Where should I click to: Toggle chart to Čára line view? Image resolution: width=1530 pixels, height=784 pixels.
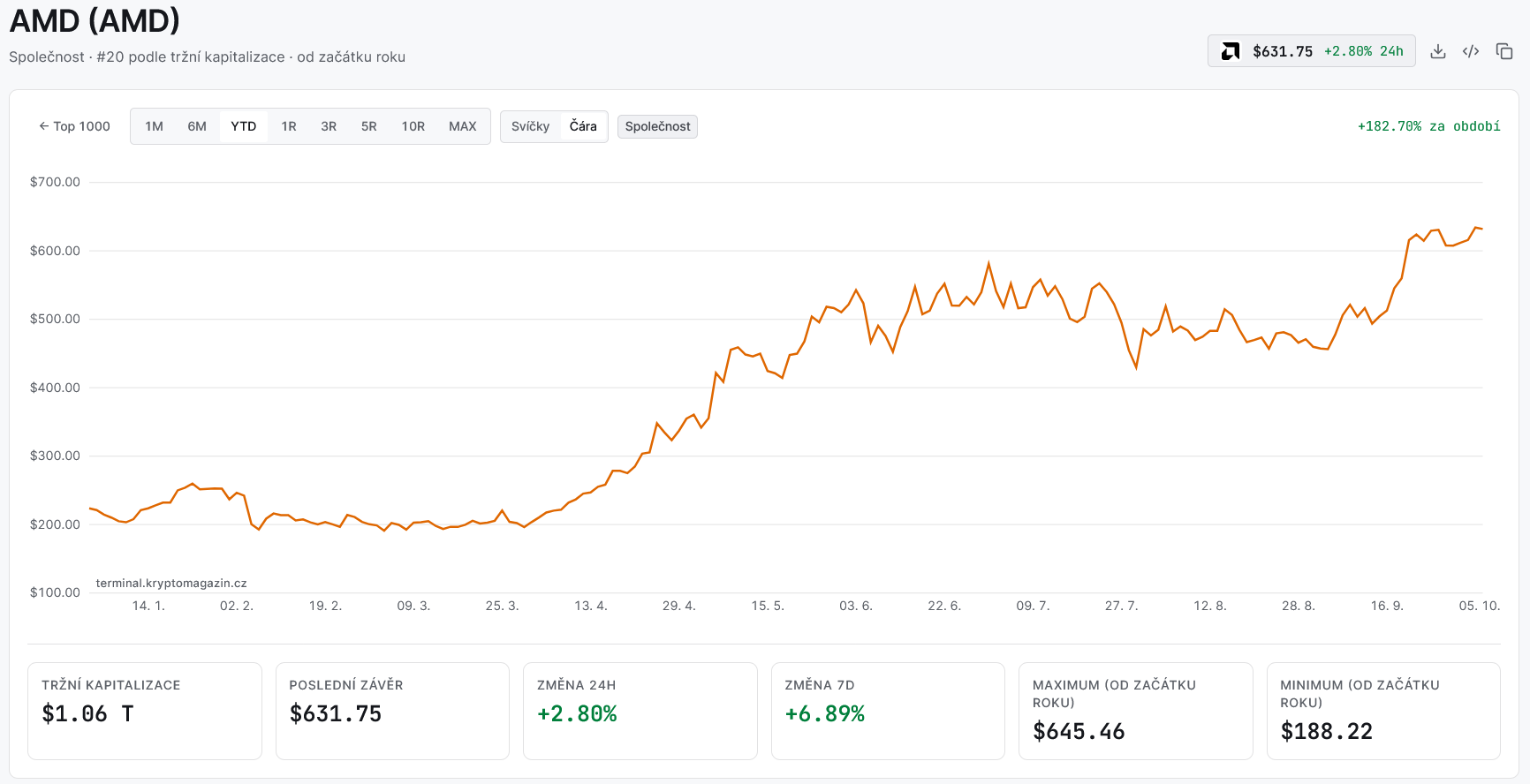click(583, 126)
